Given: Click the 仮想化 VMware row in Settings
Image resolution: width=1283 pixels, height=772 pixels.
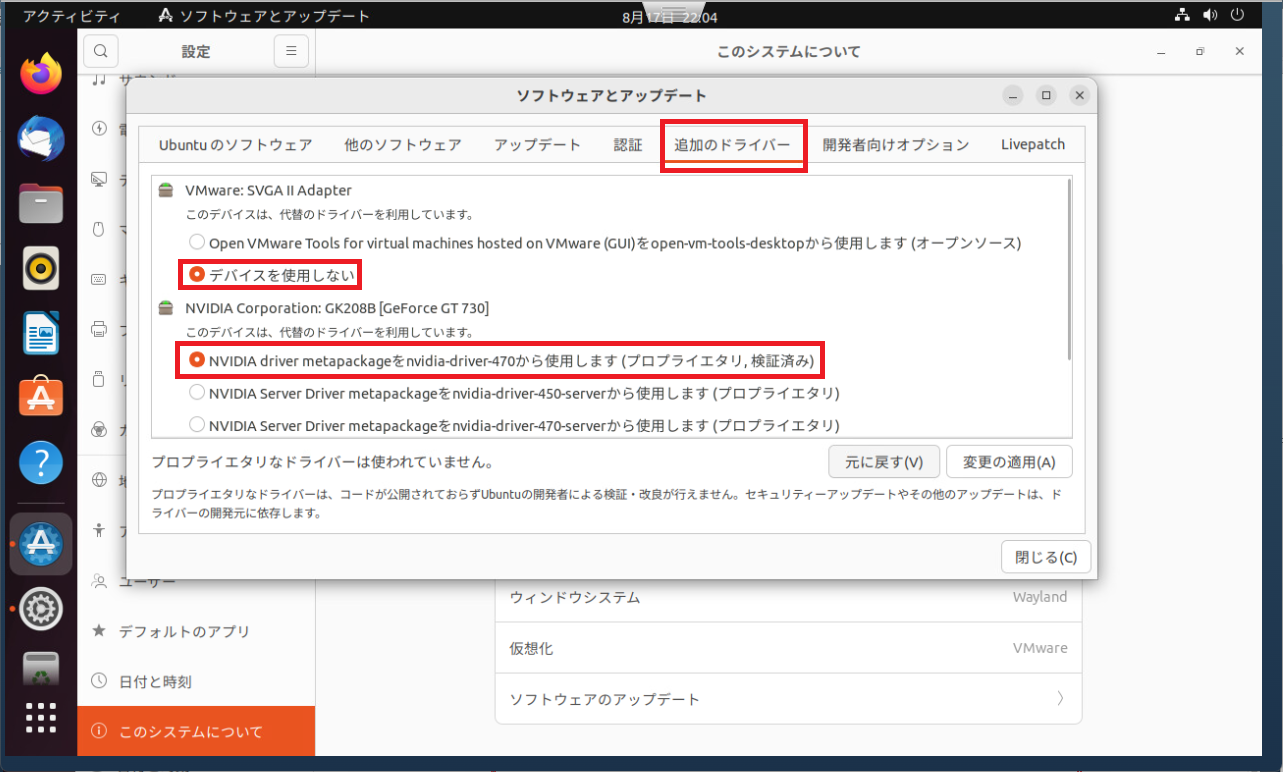Looking at the screenshot, I should [788, 648].
